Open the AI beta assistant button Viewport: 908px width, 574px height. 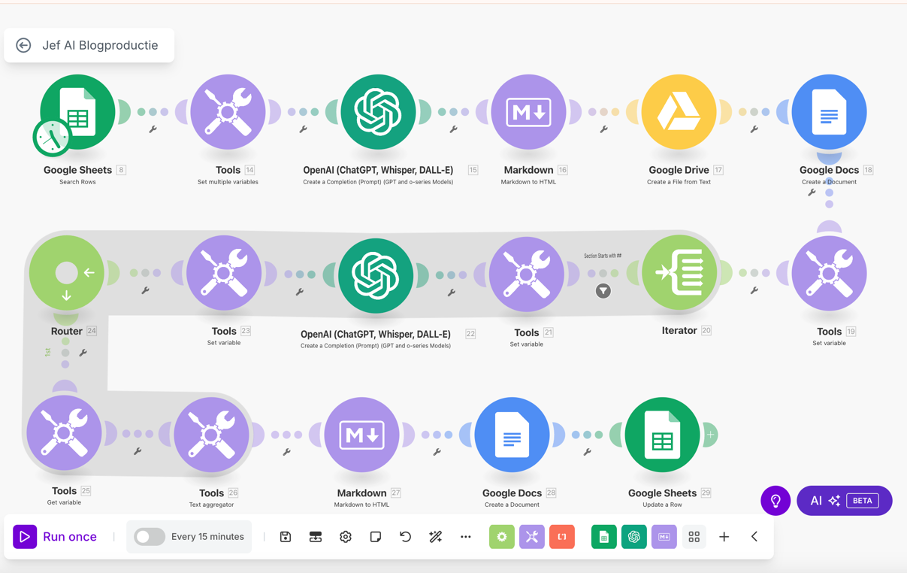coord(844,500)
